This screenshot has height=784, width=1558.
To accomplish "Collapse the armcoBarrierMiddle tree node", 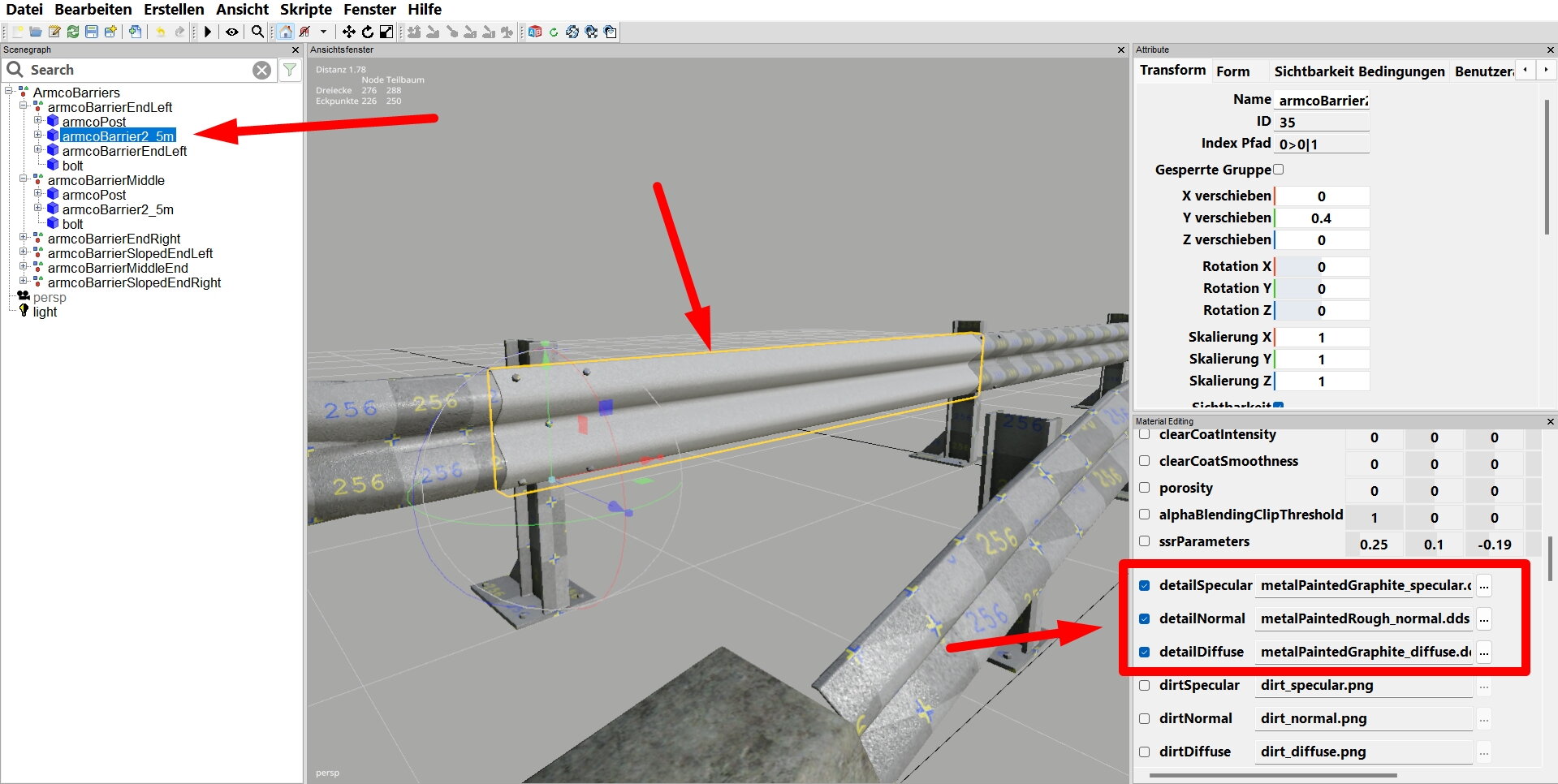I will tap(24, 180).
